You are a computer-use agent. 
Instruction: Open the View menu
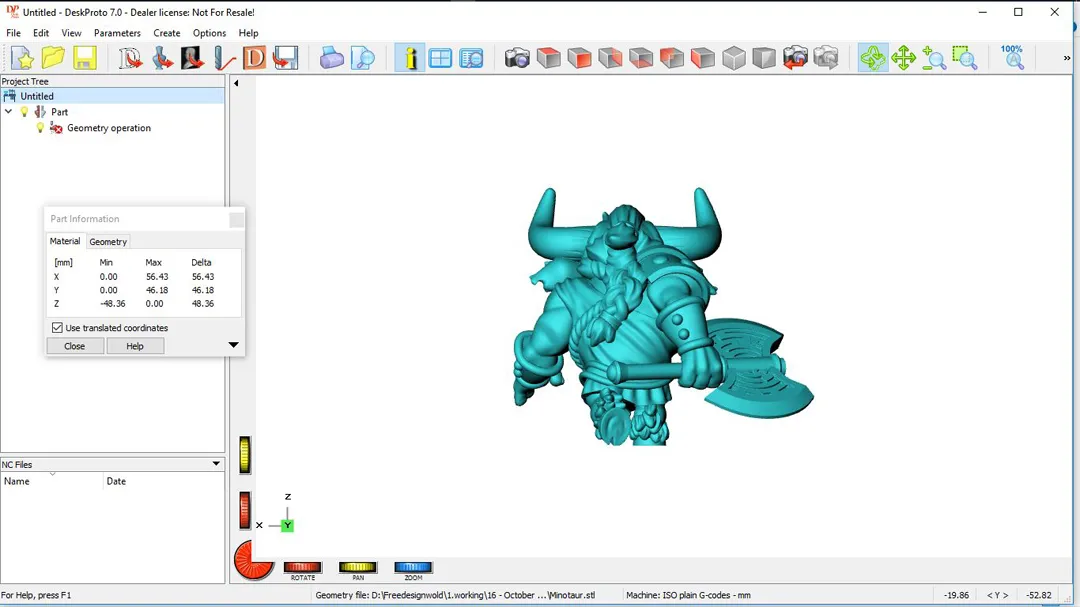click(71, 32)
